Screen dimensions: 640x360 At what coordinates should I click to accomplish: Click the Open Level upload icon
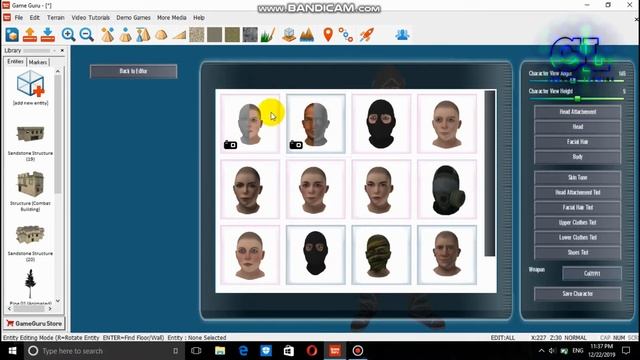(x=30, y=35)
